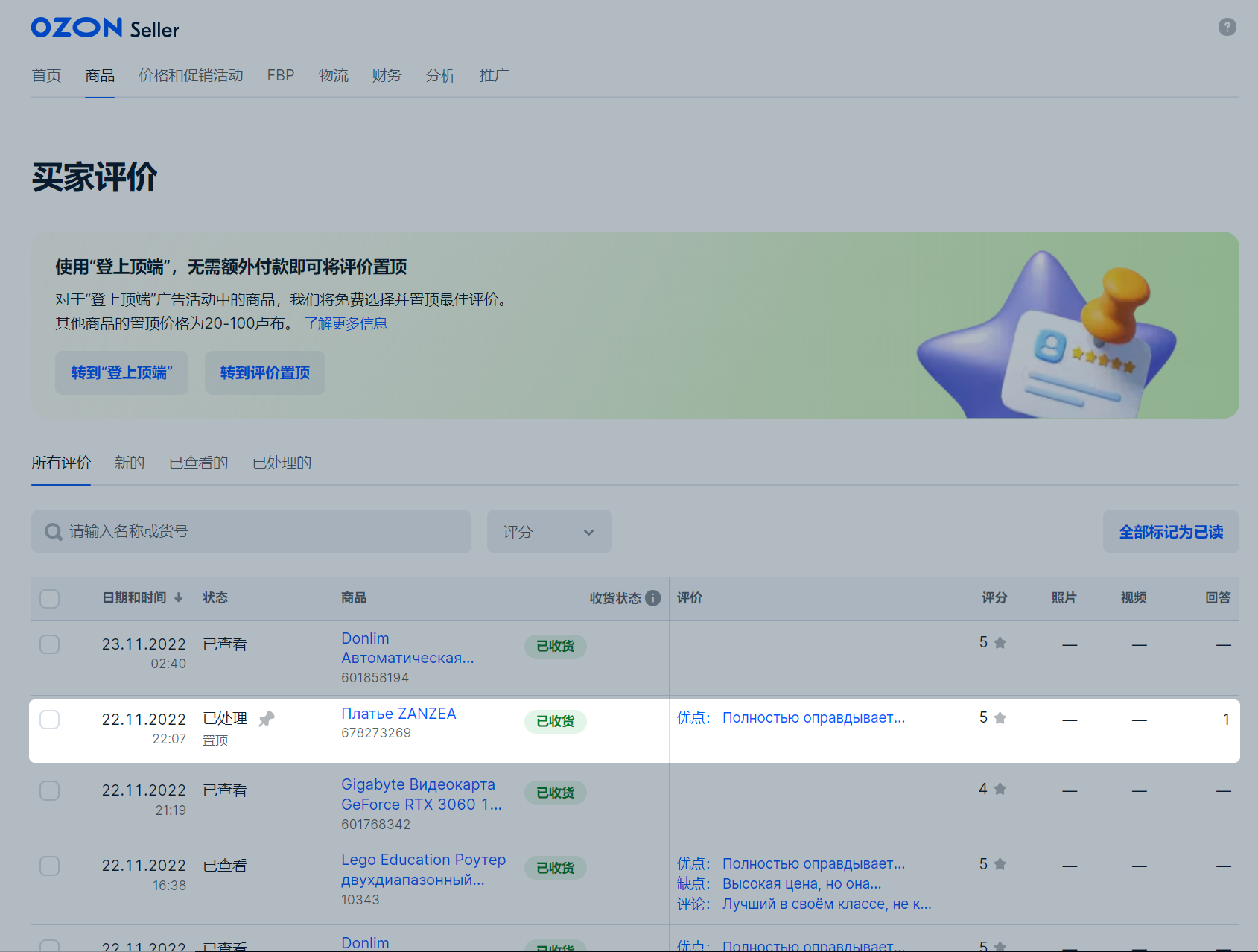Click the 全部标记为已读 button
The height and width of the screenshot is (952, 1258).
pos(1171,532)
